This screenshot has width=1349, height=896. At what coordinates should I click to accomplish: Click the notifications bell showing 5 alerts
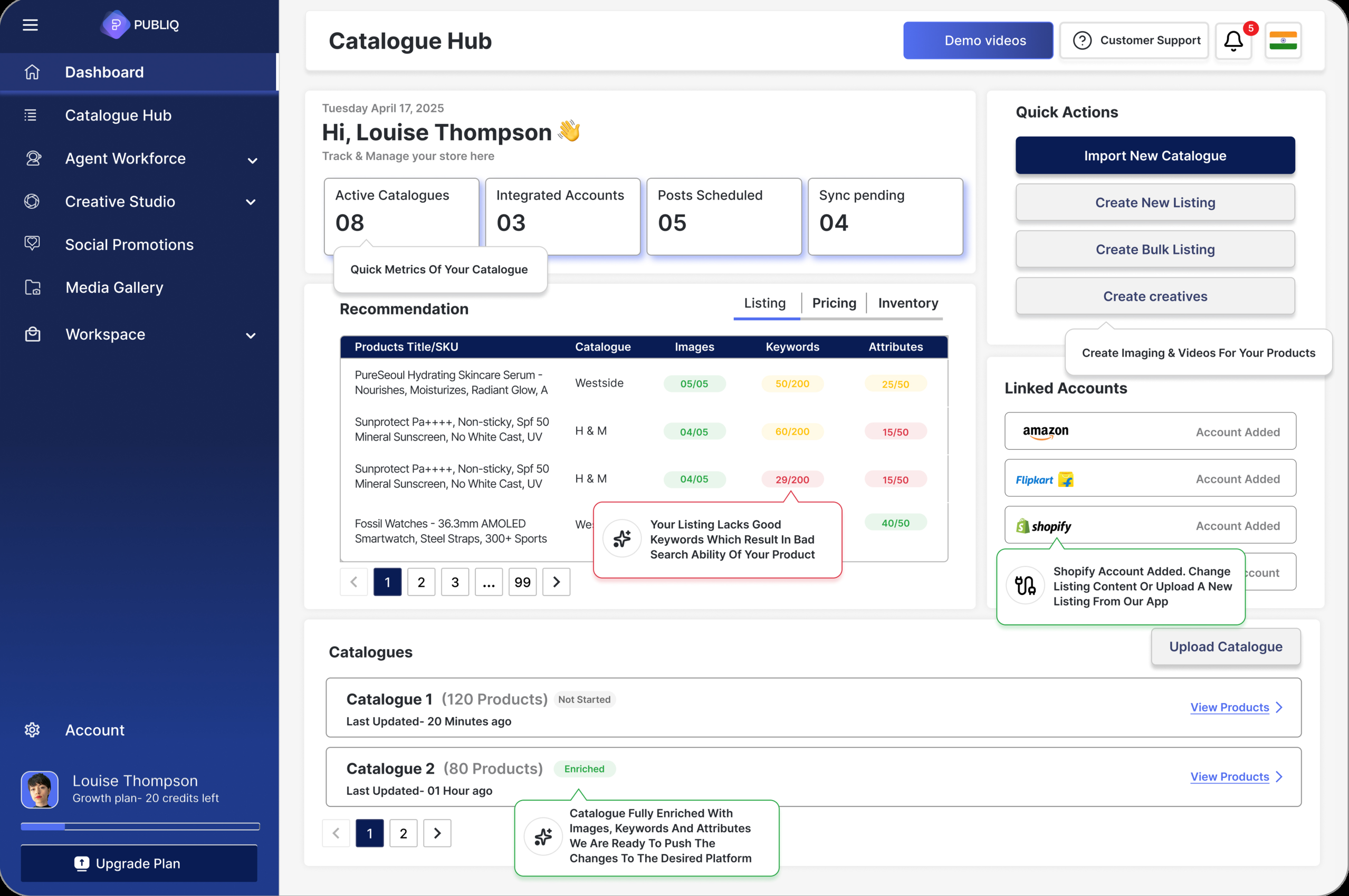(1233, 40)
